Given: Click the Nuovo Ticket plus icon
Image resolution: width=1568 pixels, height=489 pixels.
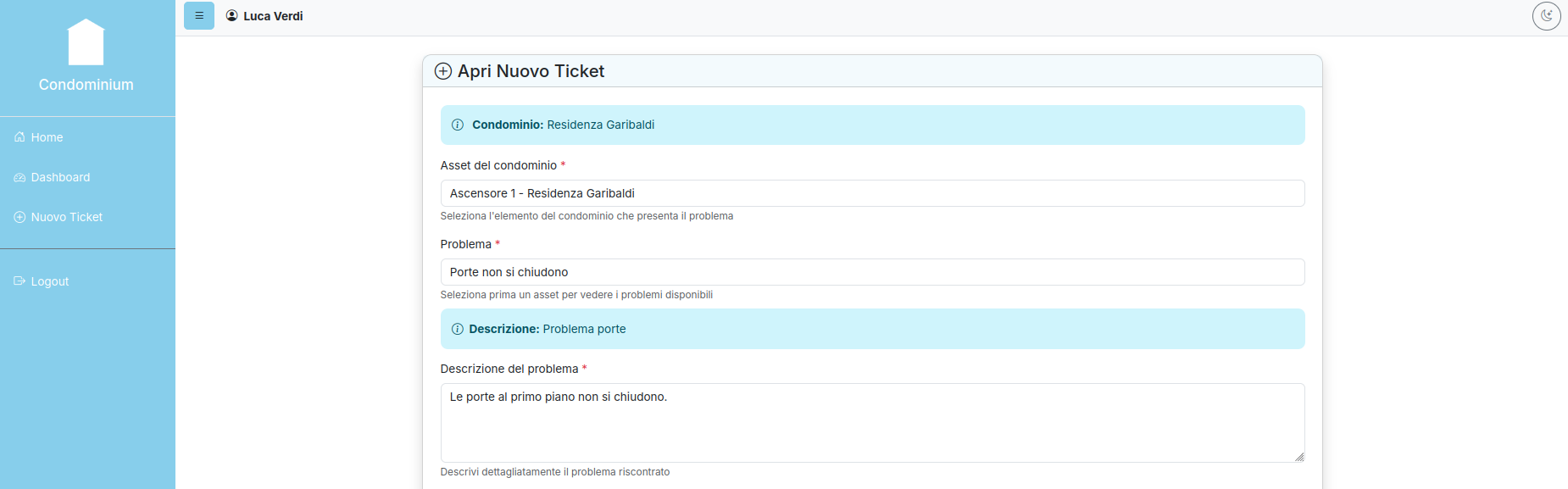Looking at the screenshot, I should [x=19, y=217].
